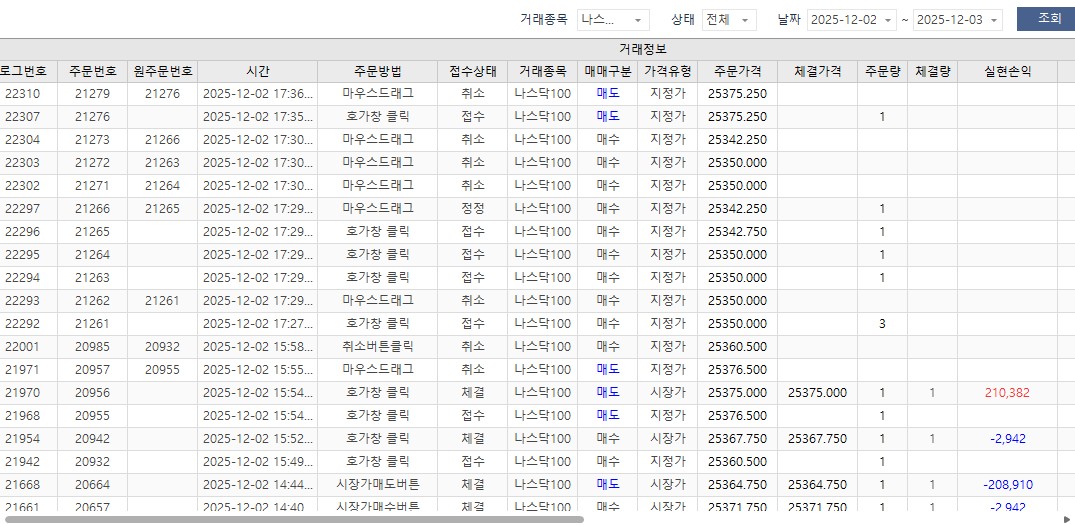Screen dimensions: 1075x525
Task: Click the 주문량 column header
Action: (882, 71)
